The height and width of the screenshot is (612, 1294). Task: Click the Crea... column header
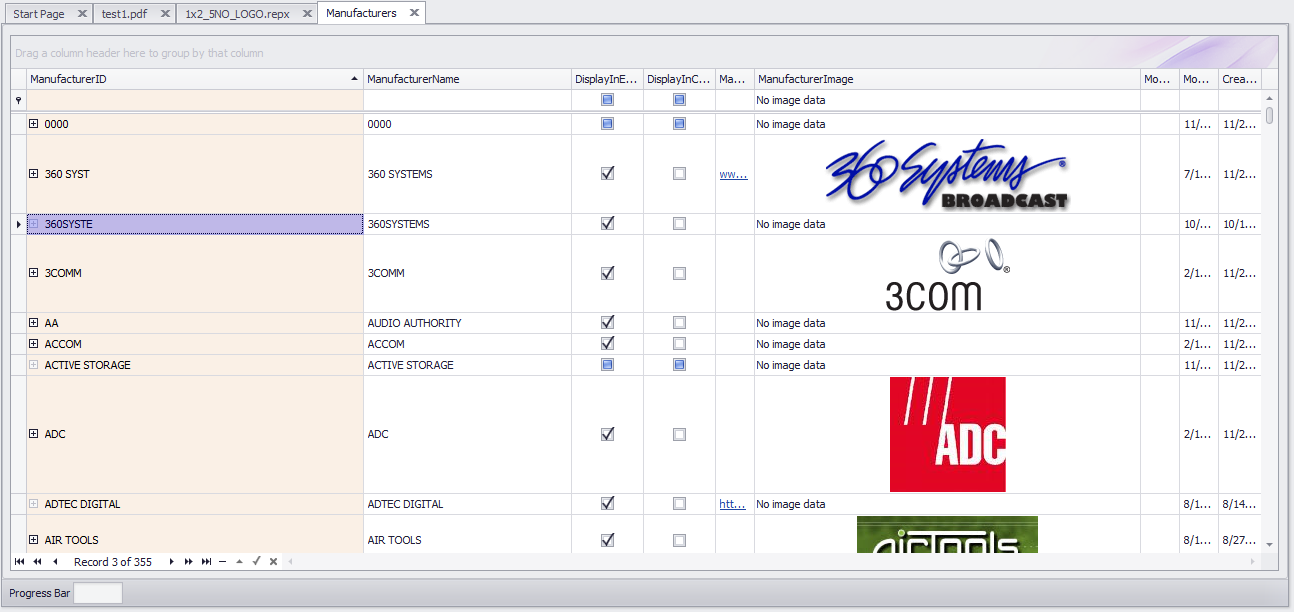coord(1240,79)
